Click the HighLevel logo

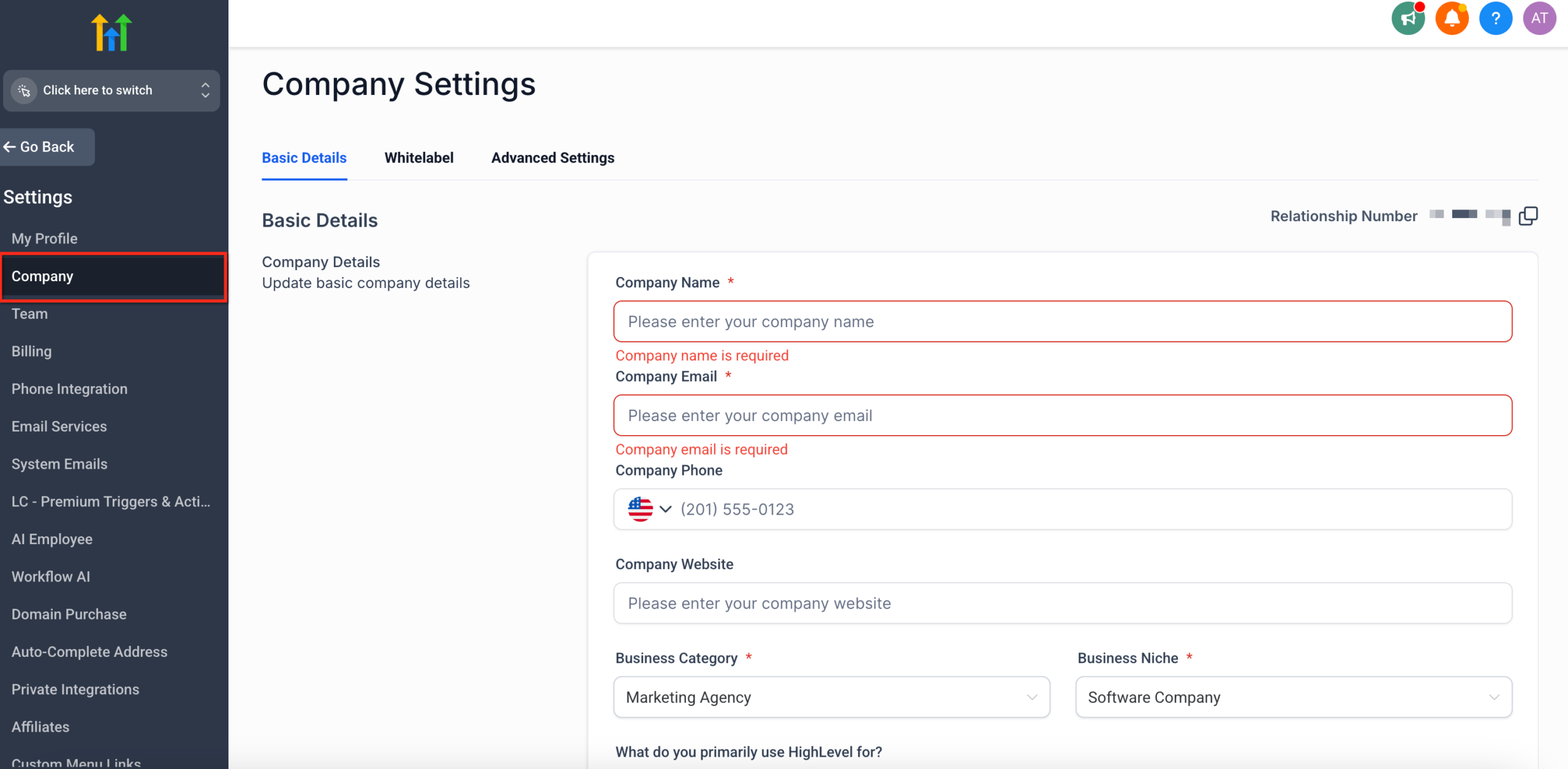[111, 31]
